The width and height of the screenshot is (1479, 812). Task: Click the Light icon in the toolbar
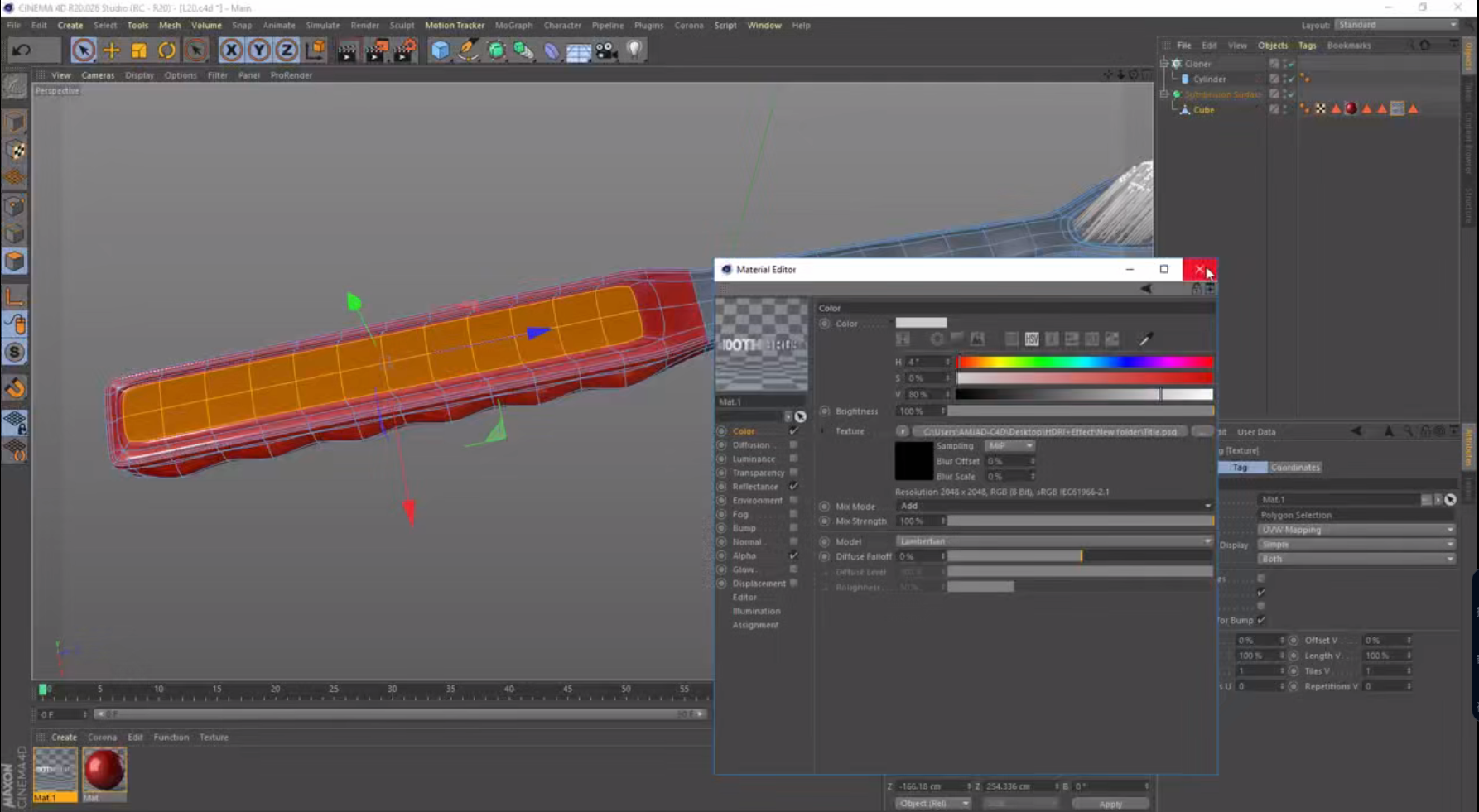point(634,50)
